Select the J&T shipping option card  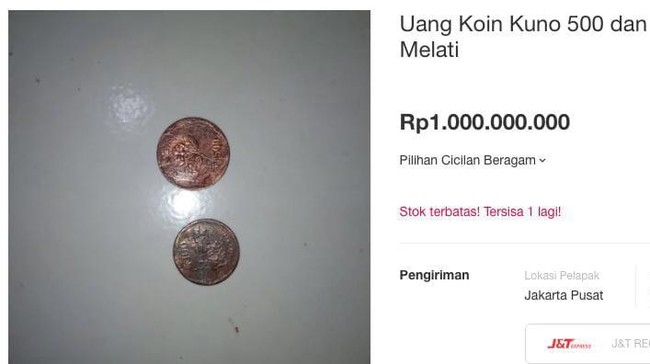tap(588, 344)
